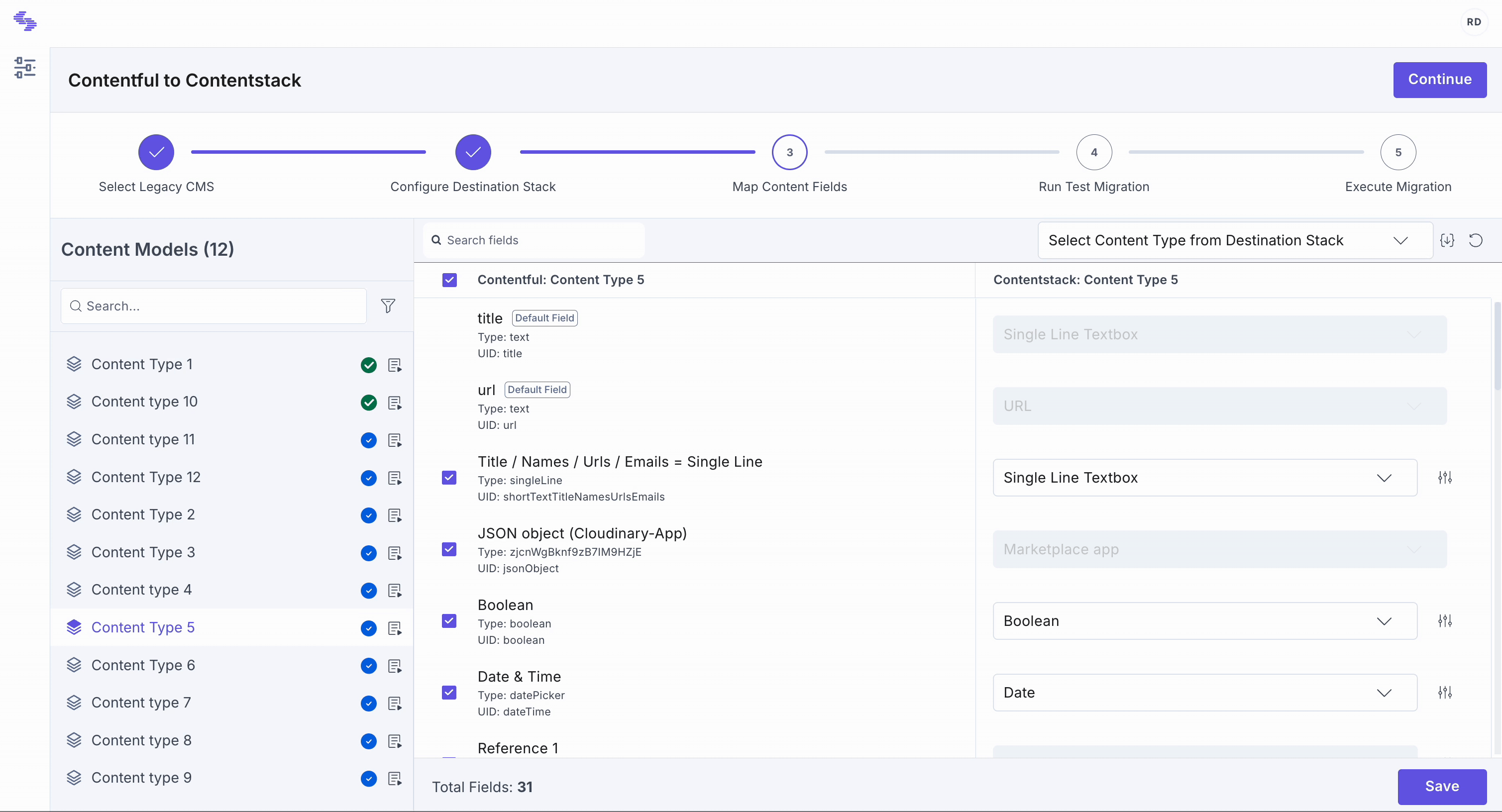Screen dimensions: 1502x812
Task: Open advanced settings for Single Line Textbox field
Action: coord(1445,478)
